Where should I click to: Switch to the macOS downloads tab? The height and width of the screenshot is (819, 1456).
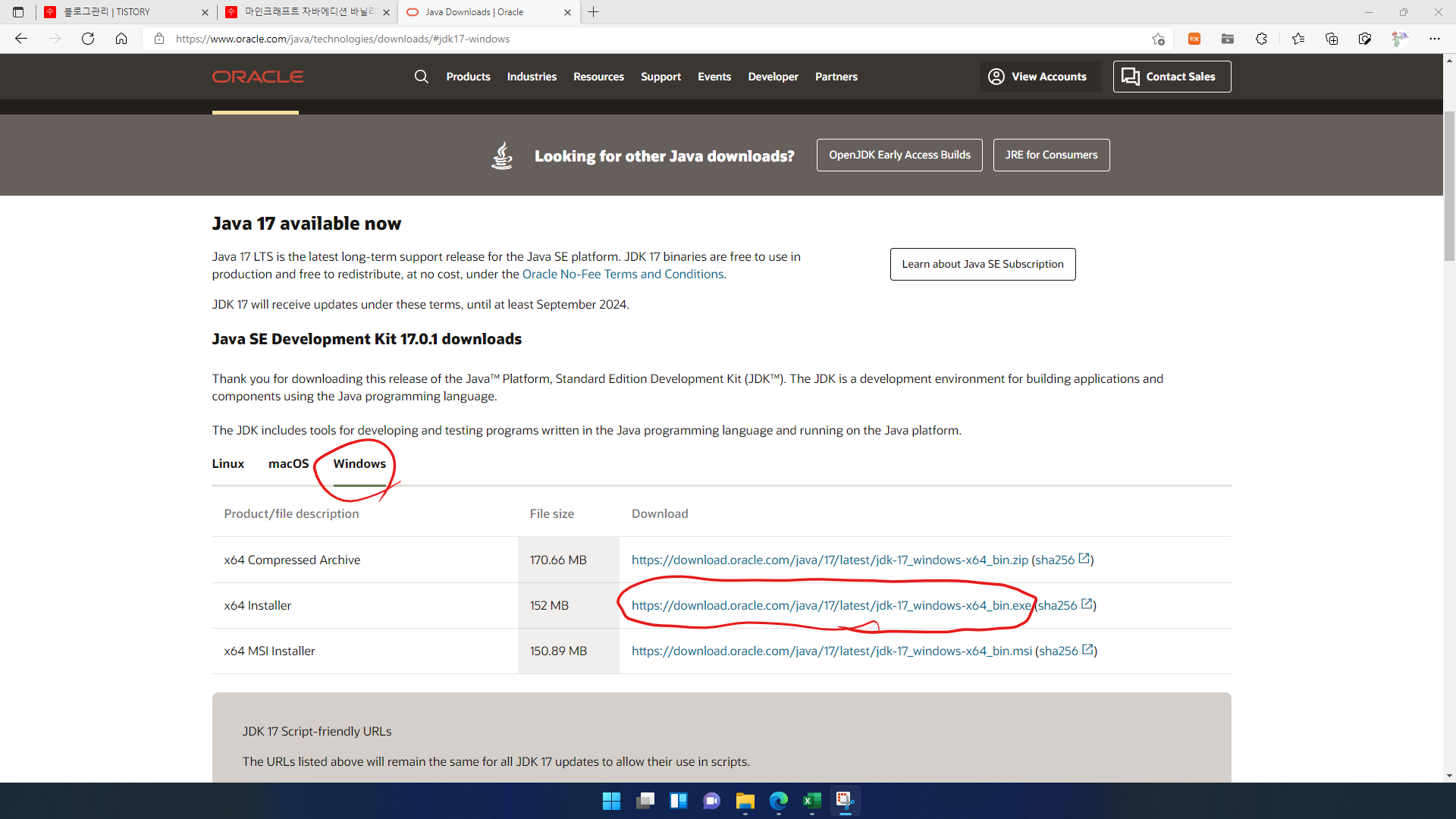288,463
